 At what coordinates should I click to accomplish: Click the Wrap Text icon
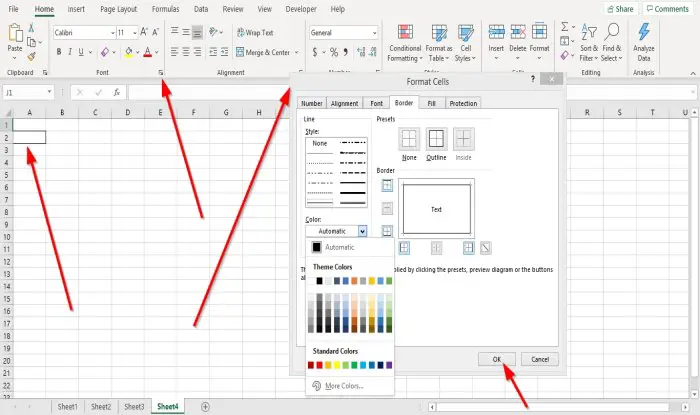[x=241, y=33]
